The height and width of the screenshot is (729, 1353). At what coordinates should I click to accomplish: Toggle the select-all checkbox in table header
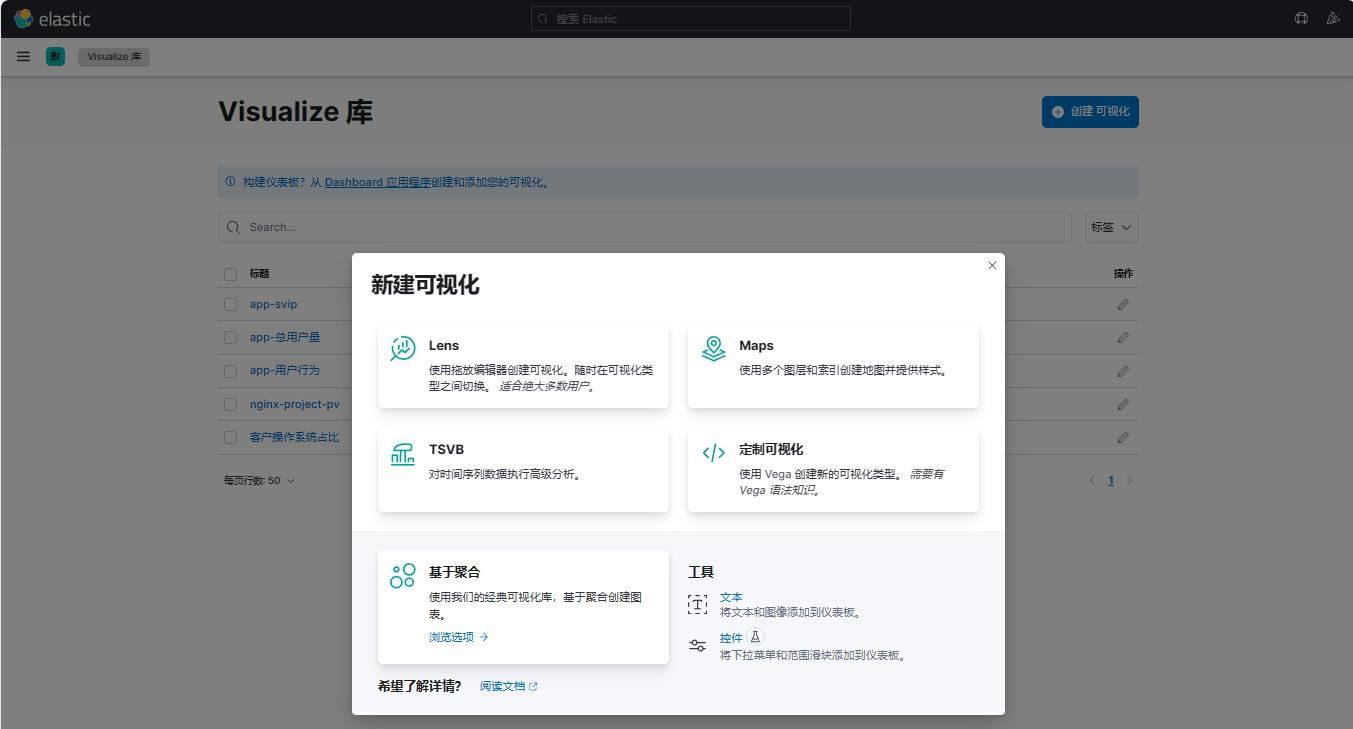click(x=231, y=274)
